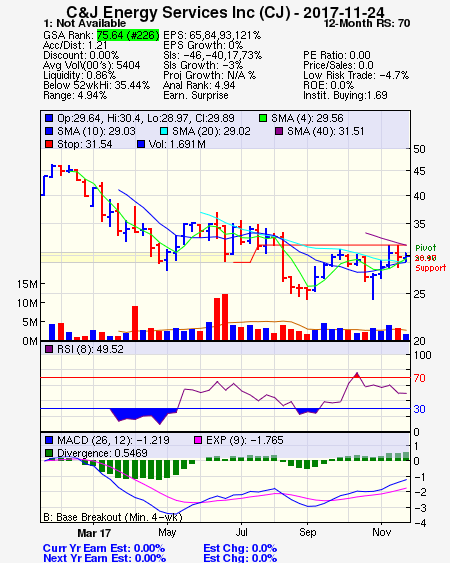Click the 'Range: 4.94%' statistic
Image resolution: width=450 pixels, height=563 pixels.
[75, 96]
